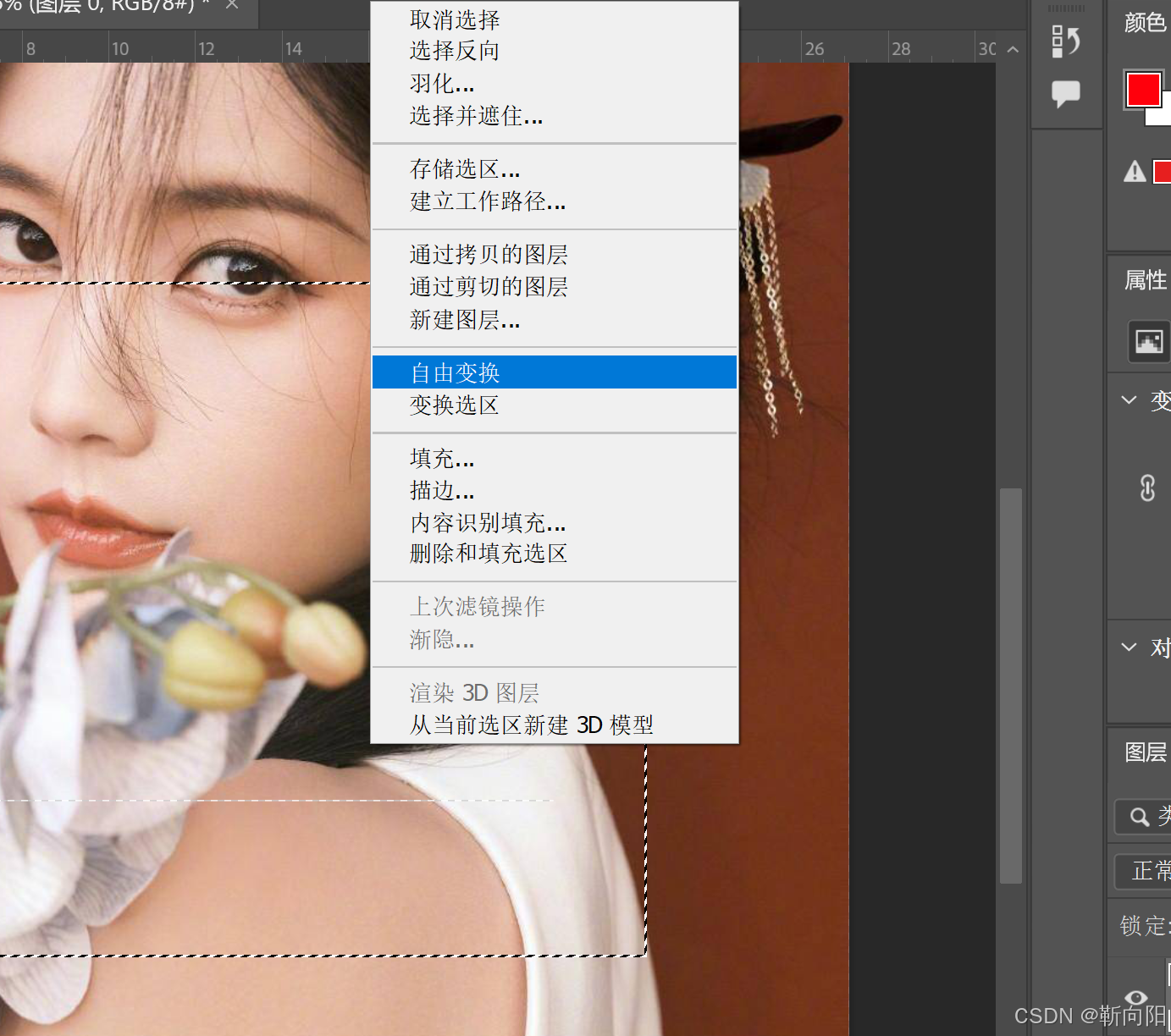This screenshot has height=1036, width=1171.
Task: Collapse the 对齐 section chevron
Action: 1129,647
